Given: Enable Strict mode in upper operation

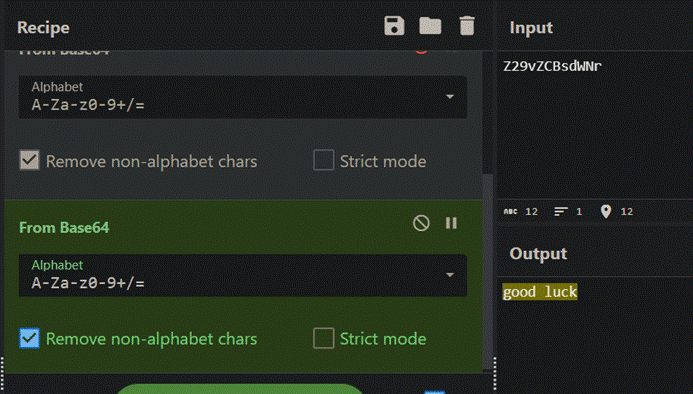Looking at the screenshot, I should click(x=324, y=160).
